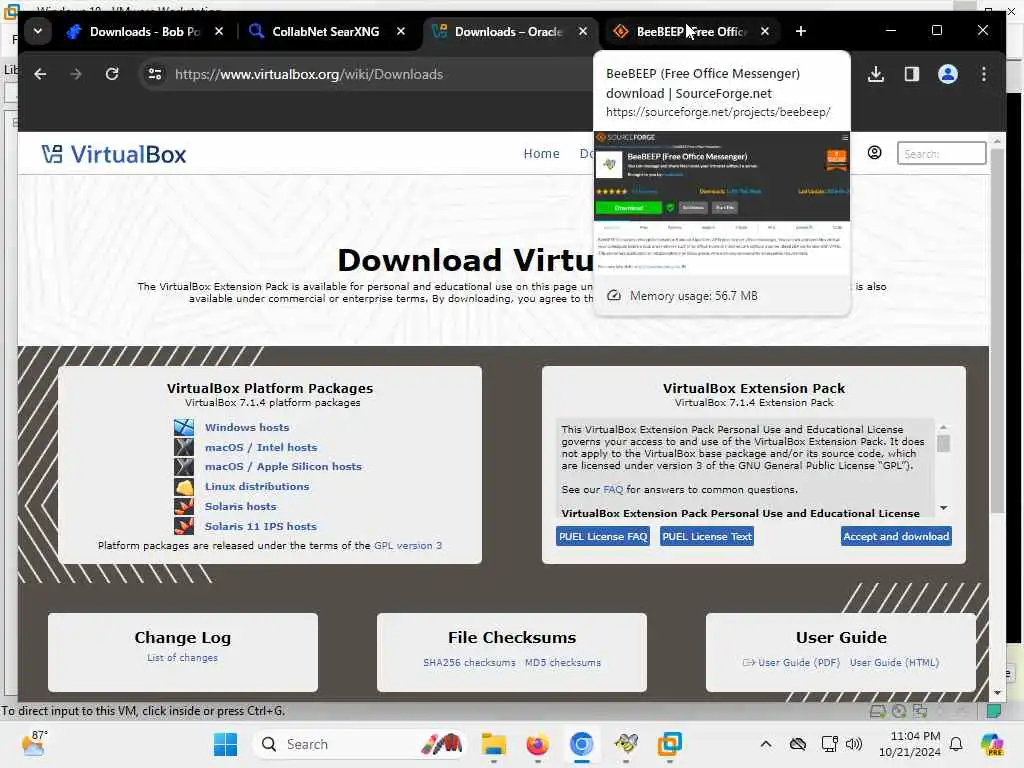
Task: Click the macOS Apple Silicon hosts icon
Action: [x=184, y=466]
